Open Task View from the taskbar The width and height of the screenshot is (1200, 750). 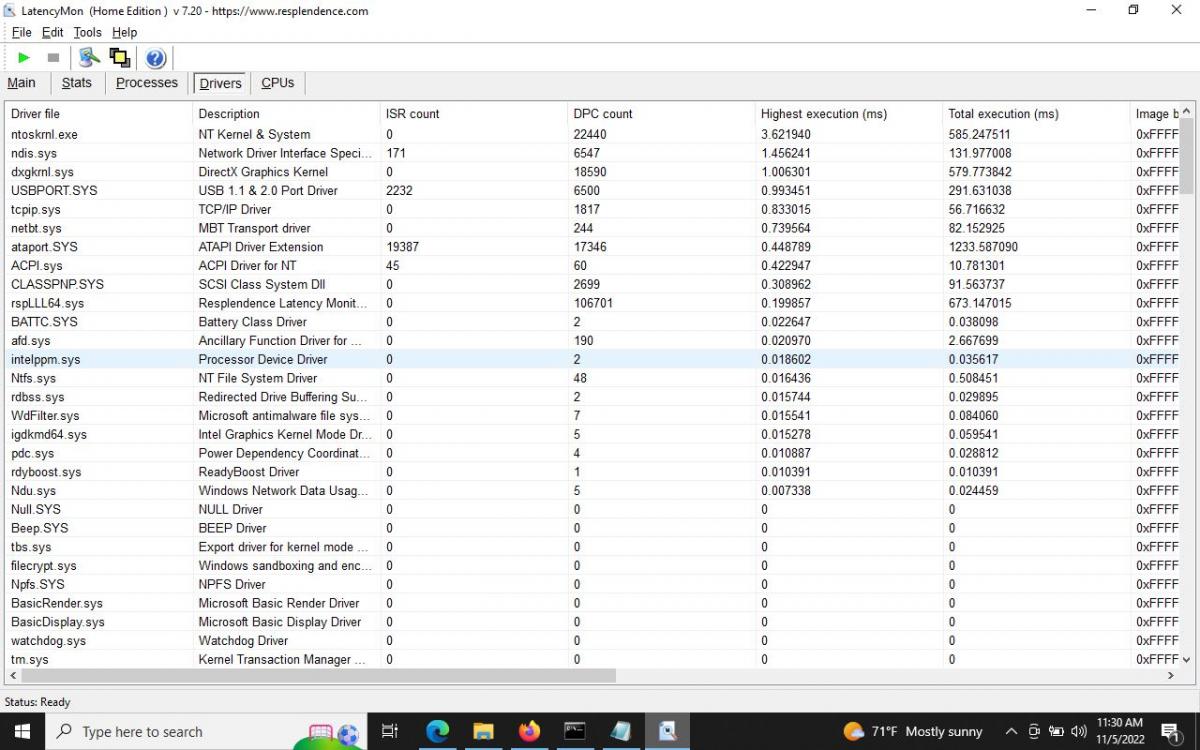(x=390, y=731)
